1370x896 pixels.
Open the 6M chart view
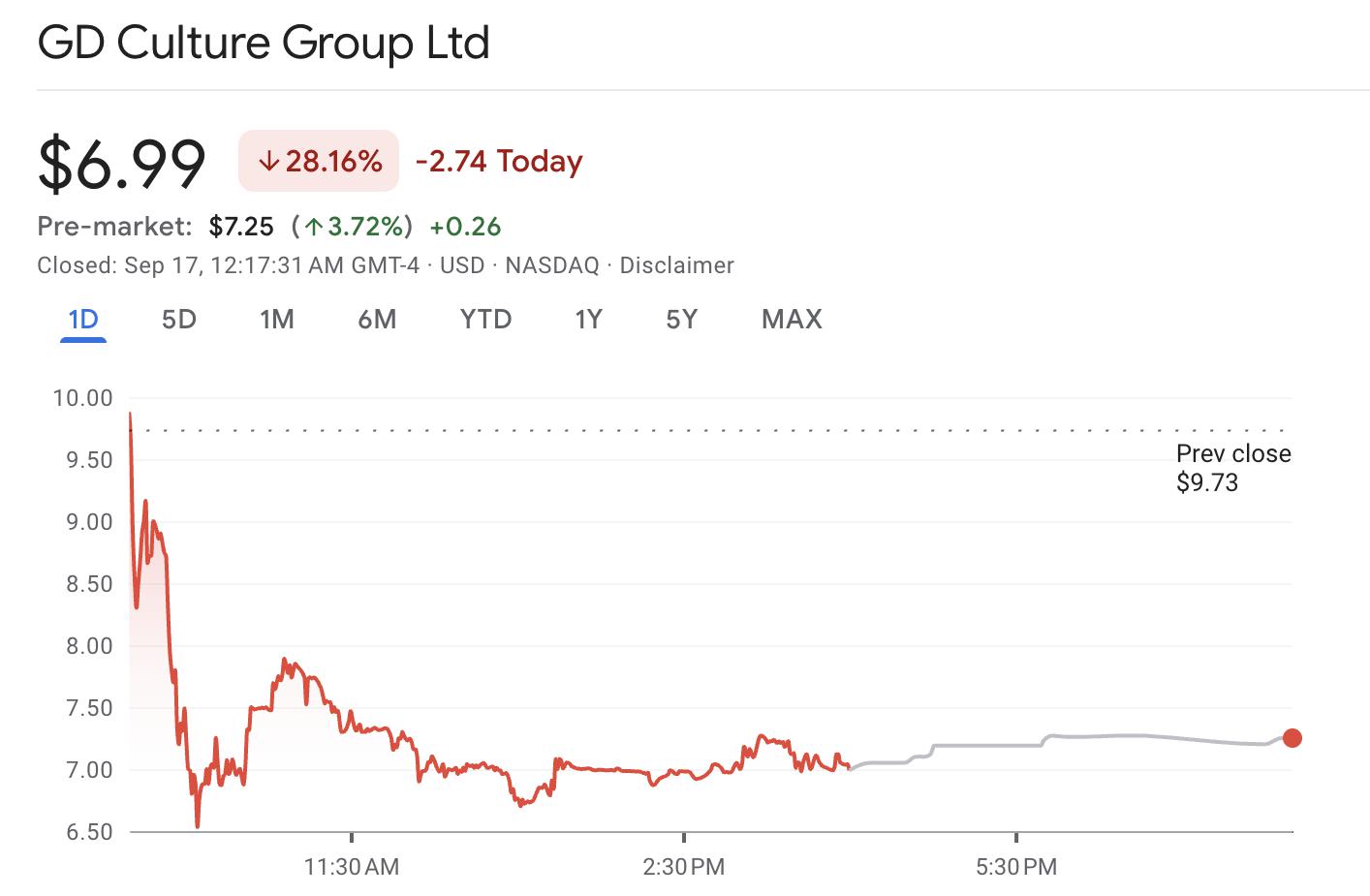377,320
